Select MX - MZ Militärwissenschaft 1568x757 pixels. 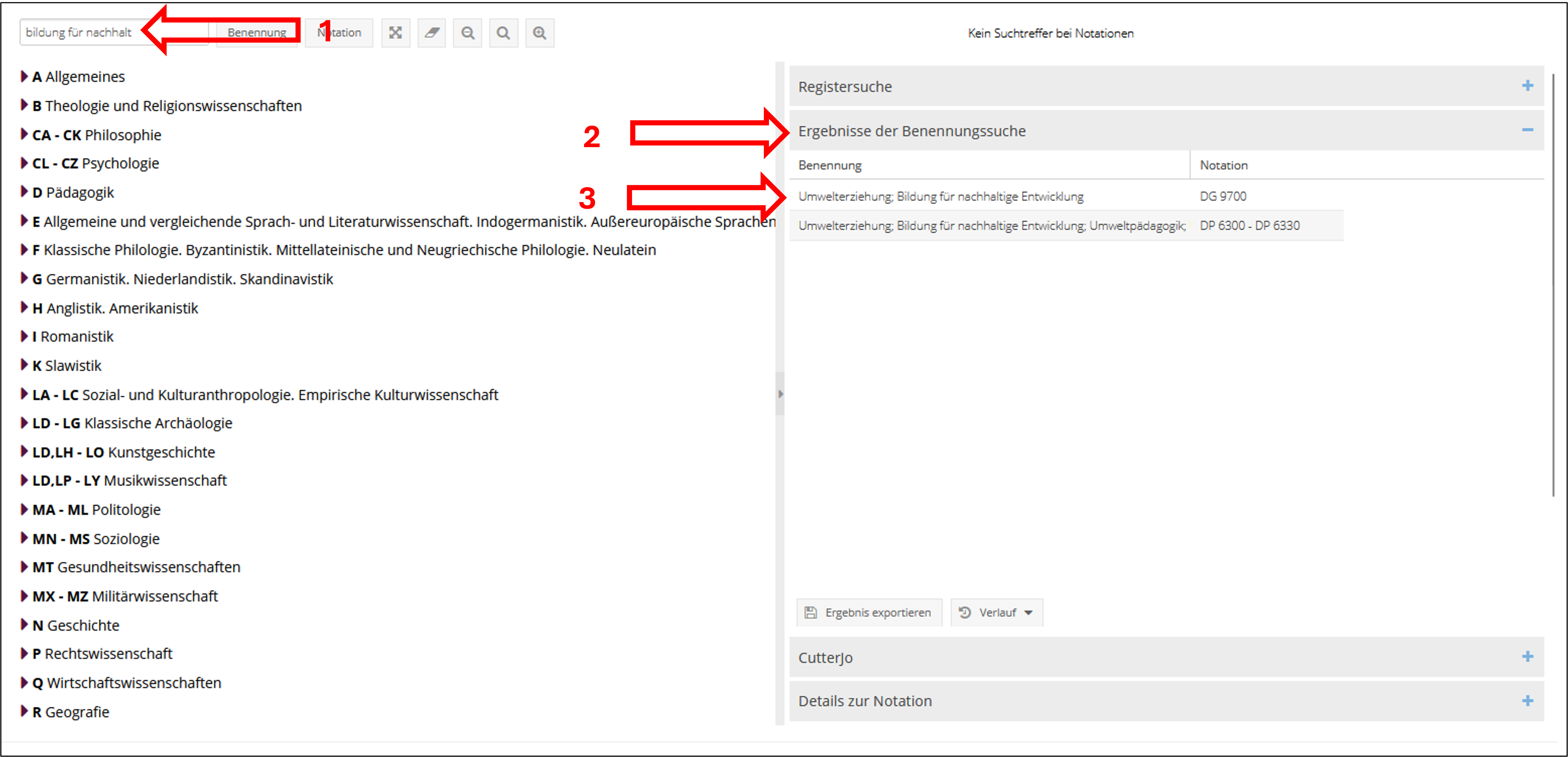pyautogui.click(x=125, y=596)
